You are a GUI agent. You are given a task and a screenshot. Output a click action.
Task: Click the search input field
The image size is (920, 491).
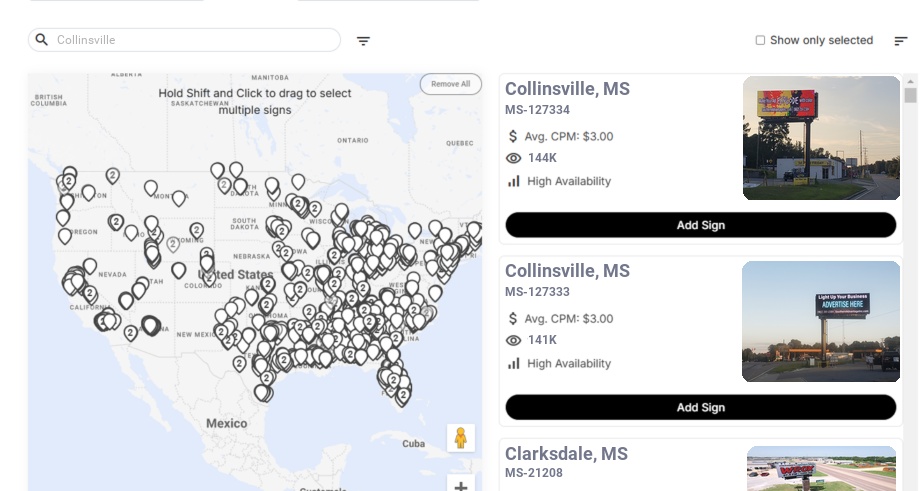coord(195,40)
